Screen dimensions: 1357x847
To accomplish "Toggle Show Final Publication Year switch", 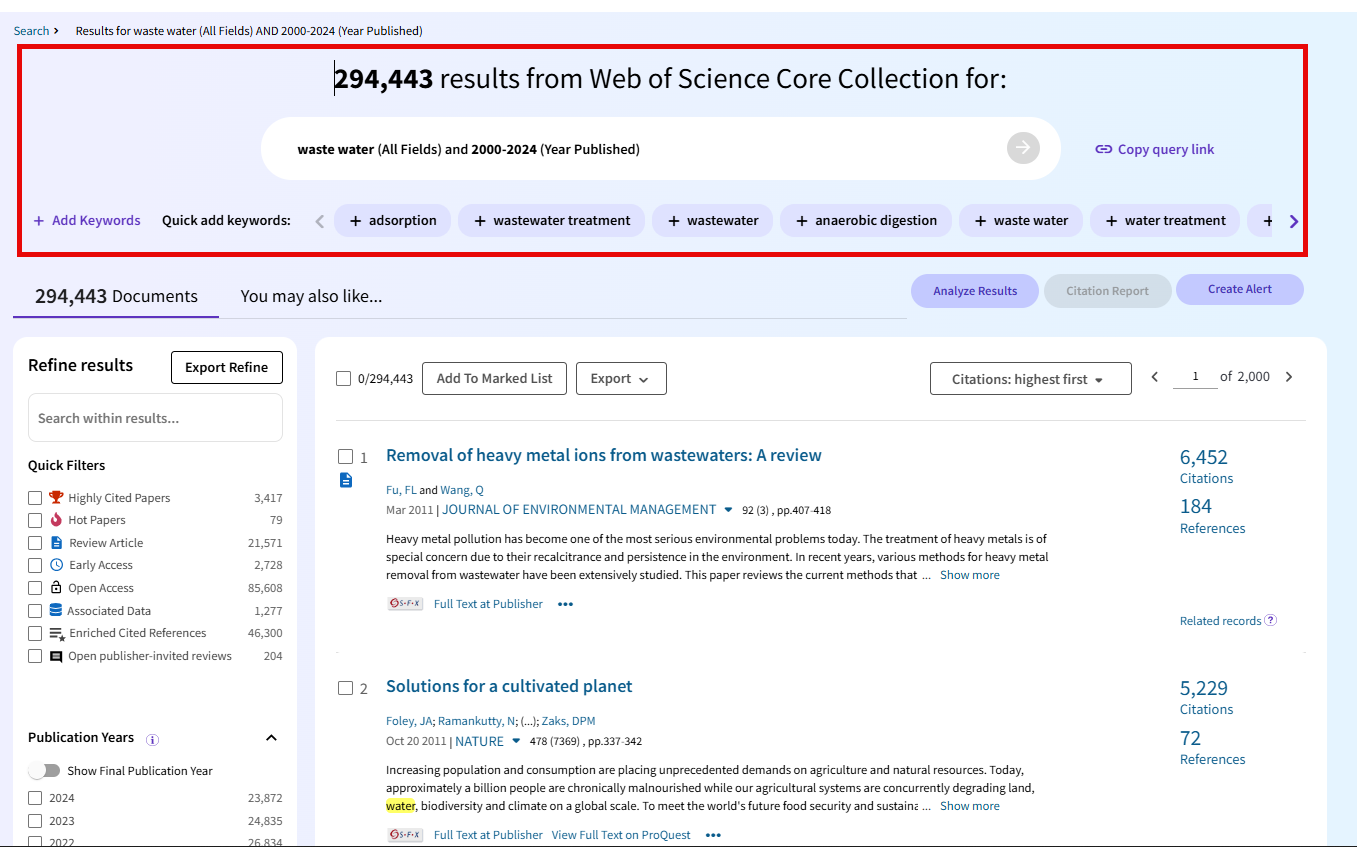I will click(x=44, y=771).
